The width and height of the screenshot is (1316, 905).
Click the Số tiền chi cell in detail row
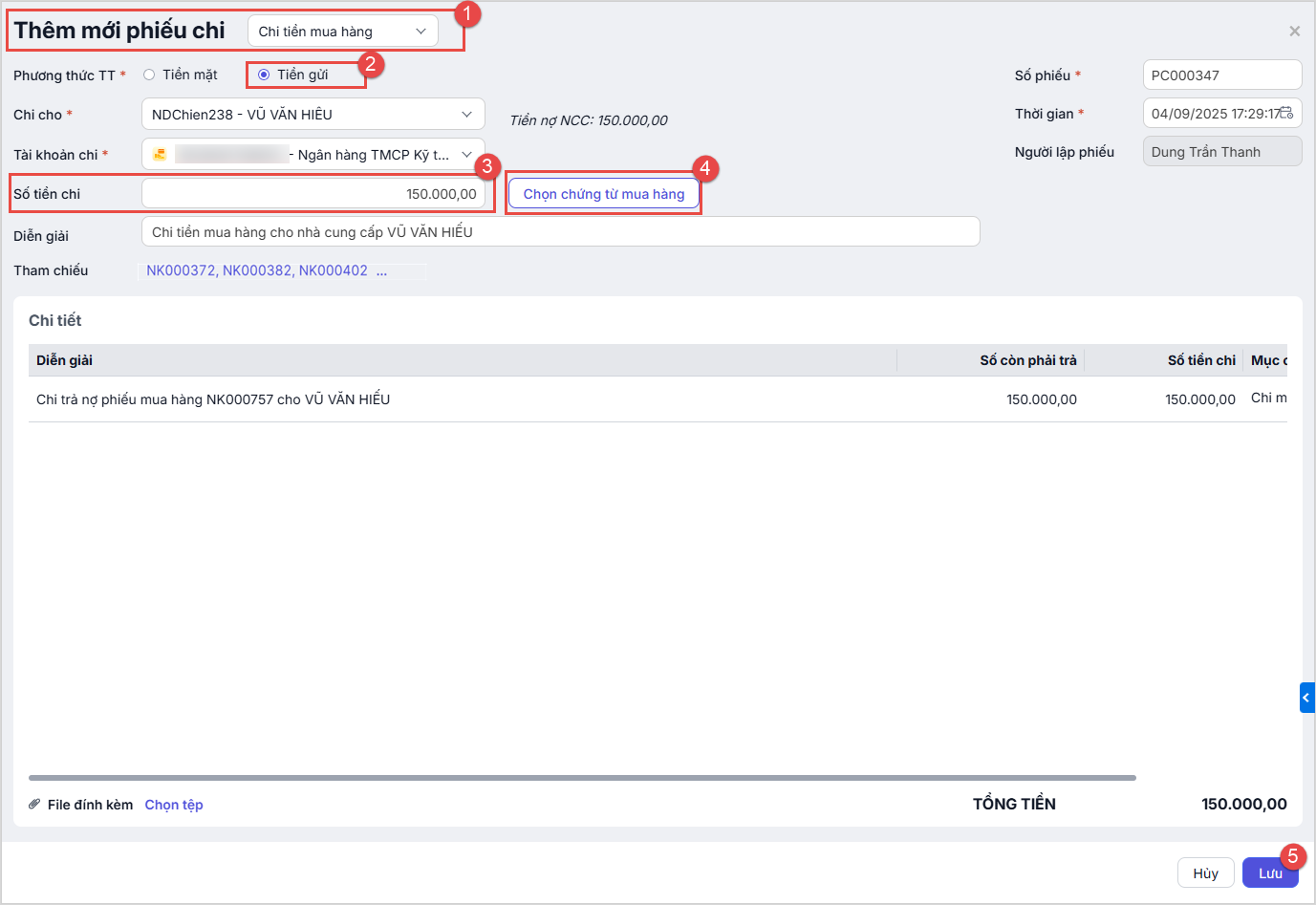1200,399
